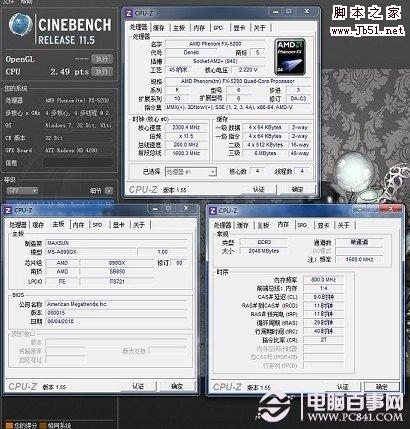Open 处理器 tab in mainboard CPU-Z window

click(17, 225)
